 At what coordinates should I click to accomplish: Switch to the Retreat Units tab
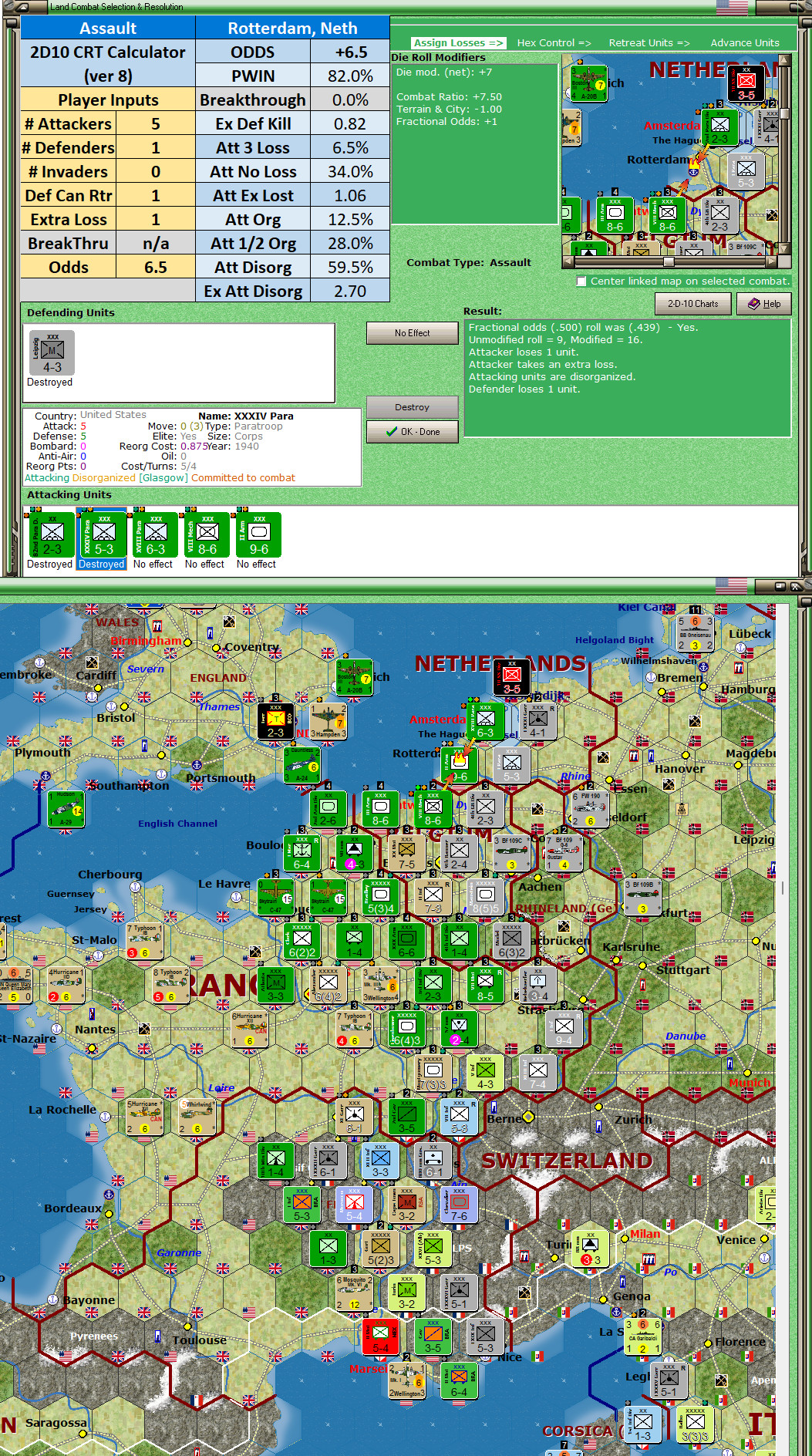[x=649, y=43]
